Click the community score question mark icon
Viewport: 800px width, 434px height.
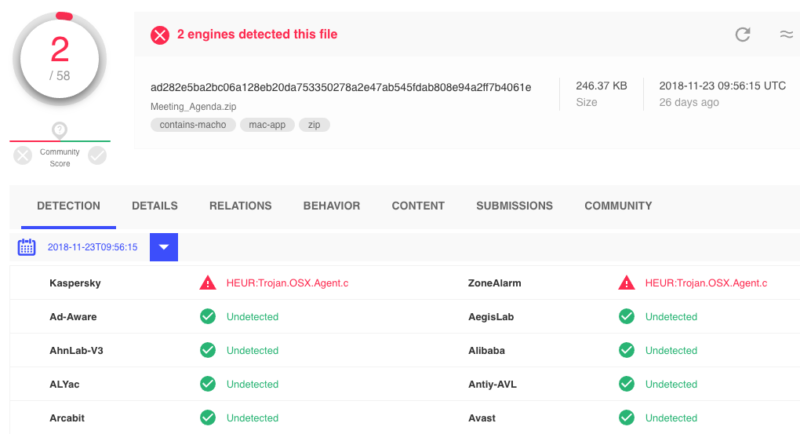(60, 129)
